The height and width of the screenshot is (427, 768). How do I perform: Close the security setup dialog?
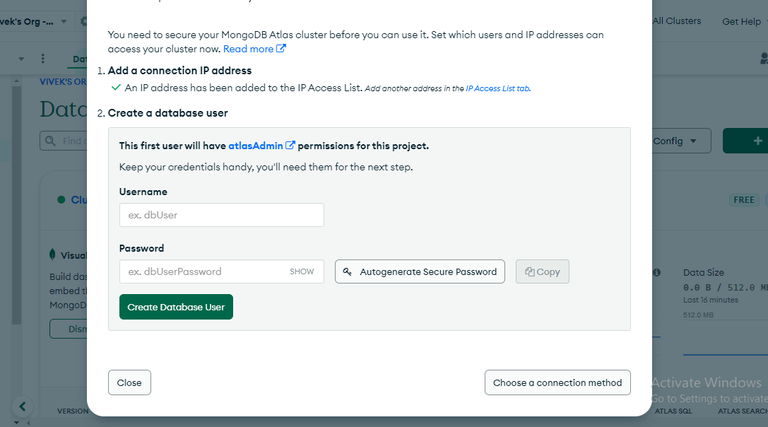tap(129, 383)
